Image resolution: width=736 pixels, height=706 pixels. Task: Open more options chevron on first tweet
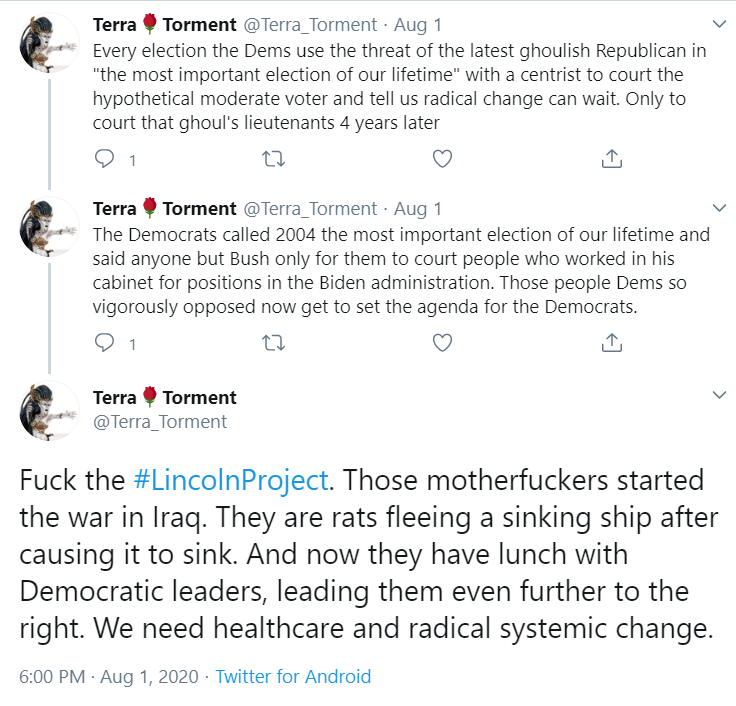[x=719, y=24]
